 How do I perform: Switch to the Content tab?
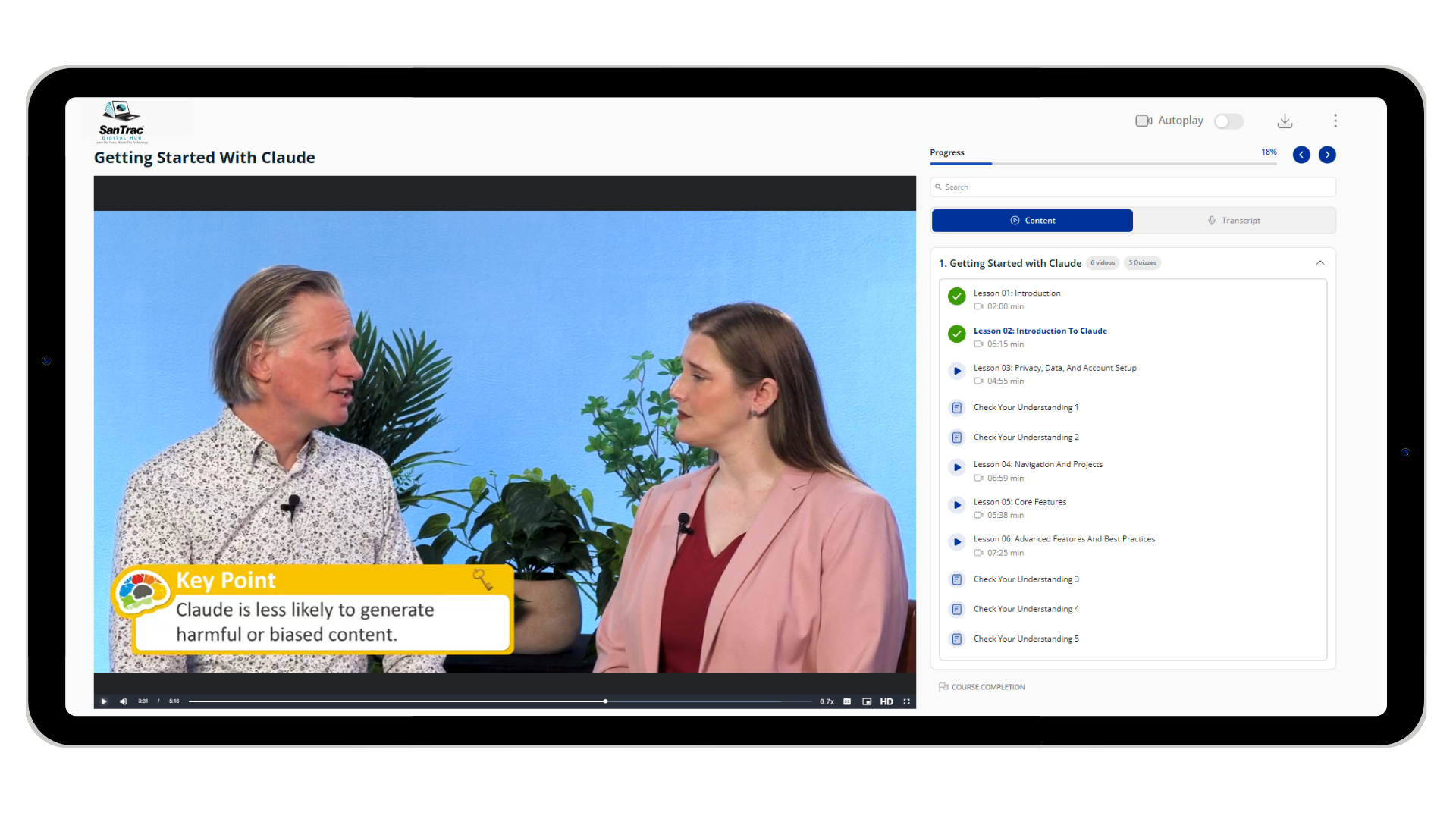point(1032,221)
